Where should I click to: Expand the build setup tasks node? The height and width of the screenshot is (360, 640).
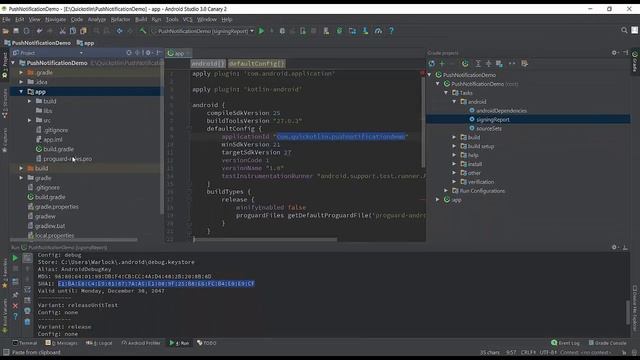coord(454,146)
